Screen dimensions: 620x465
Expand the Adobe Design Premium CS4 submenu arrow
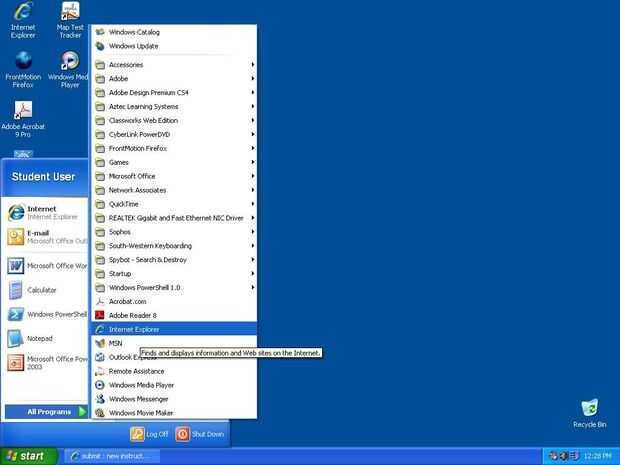click(252, 93)
